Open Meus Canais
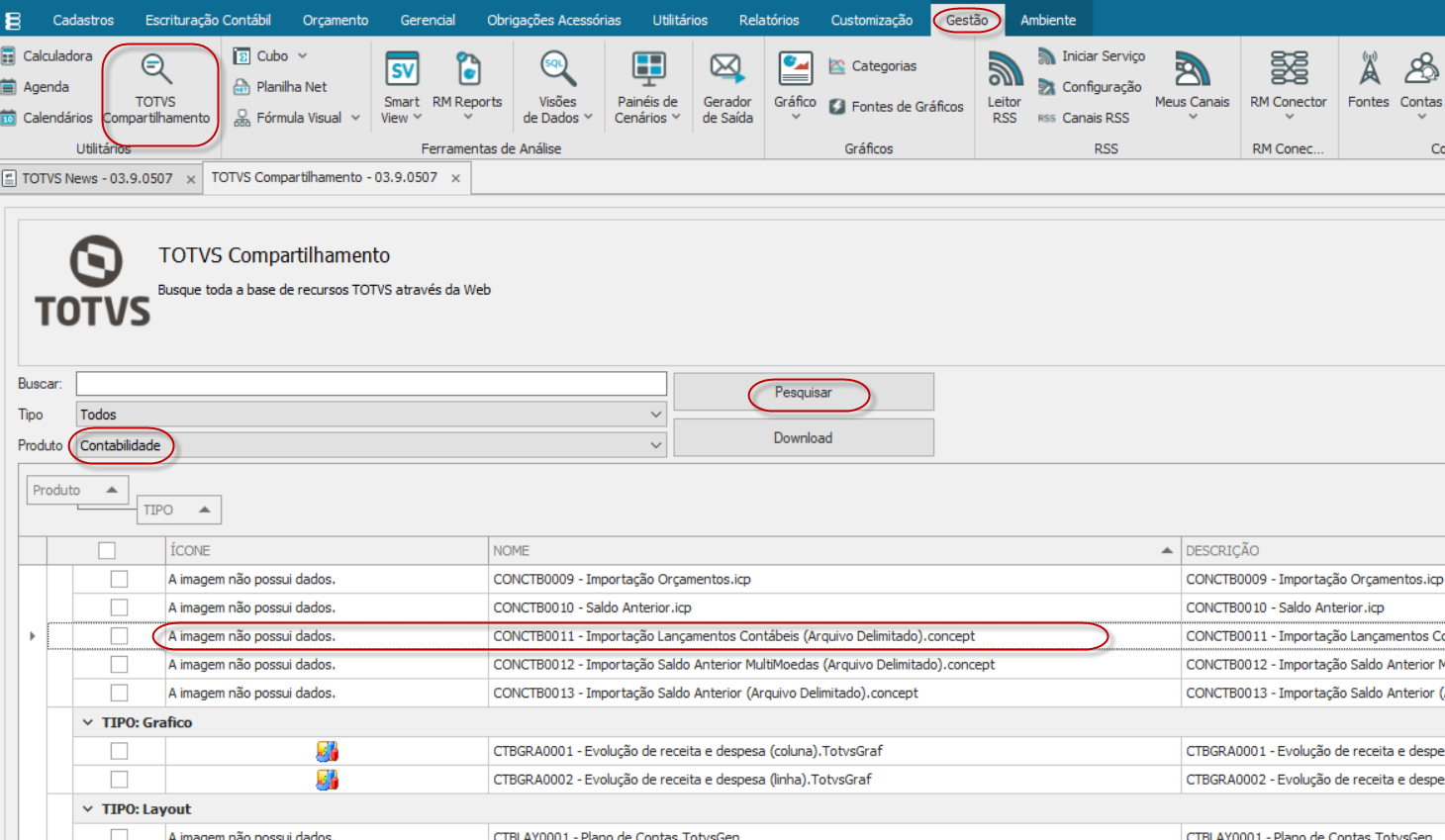The height and width of the screenshot is (840, 1445). coord(1192,87)
